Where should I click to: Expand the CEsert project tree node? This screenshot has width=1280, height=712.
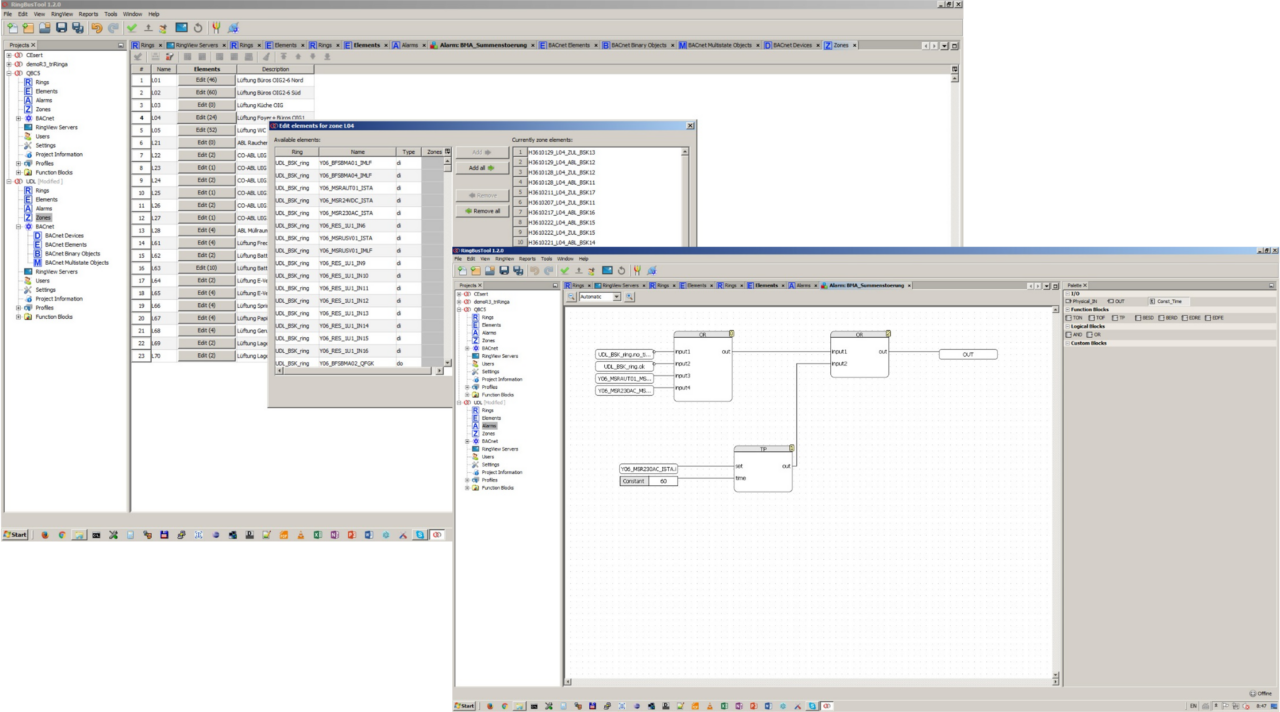[9, 55]
